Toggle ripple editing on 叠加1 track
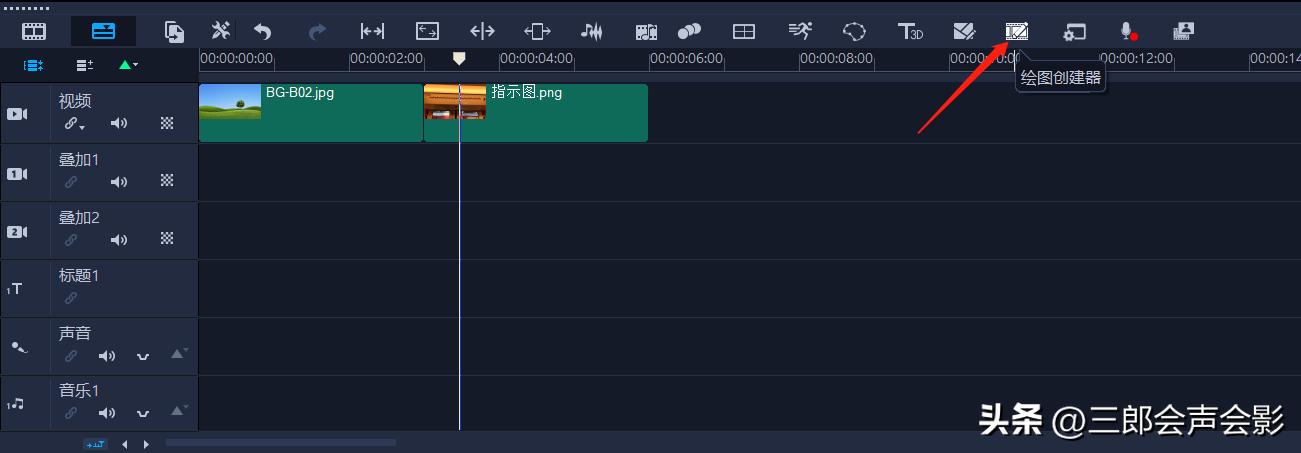Viewport: 1301px width, 453px height. [71, 182]
